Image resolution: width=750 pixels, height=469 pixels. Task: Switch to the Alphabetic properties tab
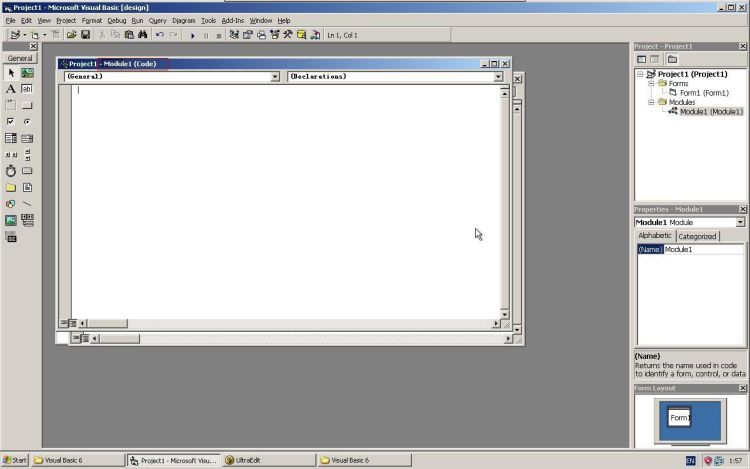pyautogui.click(x=655, y=236)
